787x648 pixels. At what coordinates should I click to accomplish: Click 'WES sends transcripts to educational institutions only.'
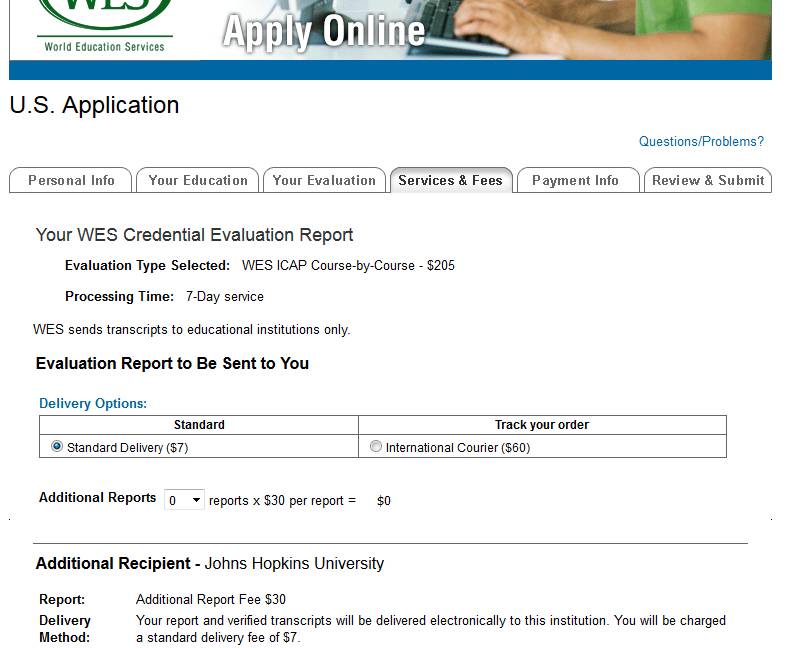[192, 330]
